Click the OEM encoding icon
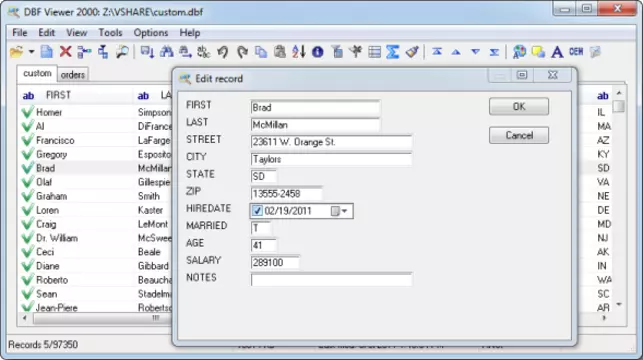Screen dimensions: 643x360 click(x=576, y=52)
